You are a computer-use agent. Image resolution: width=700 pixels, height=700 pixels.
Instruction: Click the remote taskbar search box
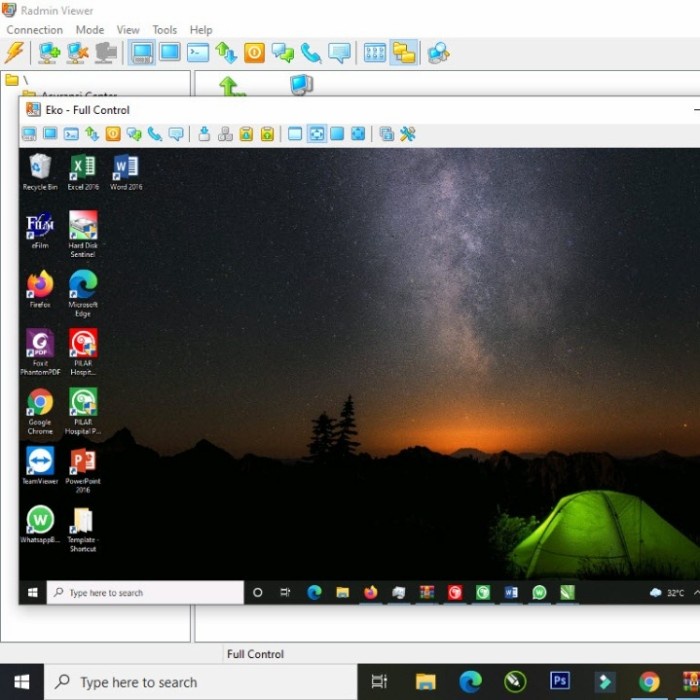pyautogui.click(x=145, y=593)
